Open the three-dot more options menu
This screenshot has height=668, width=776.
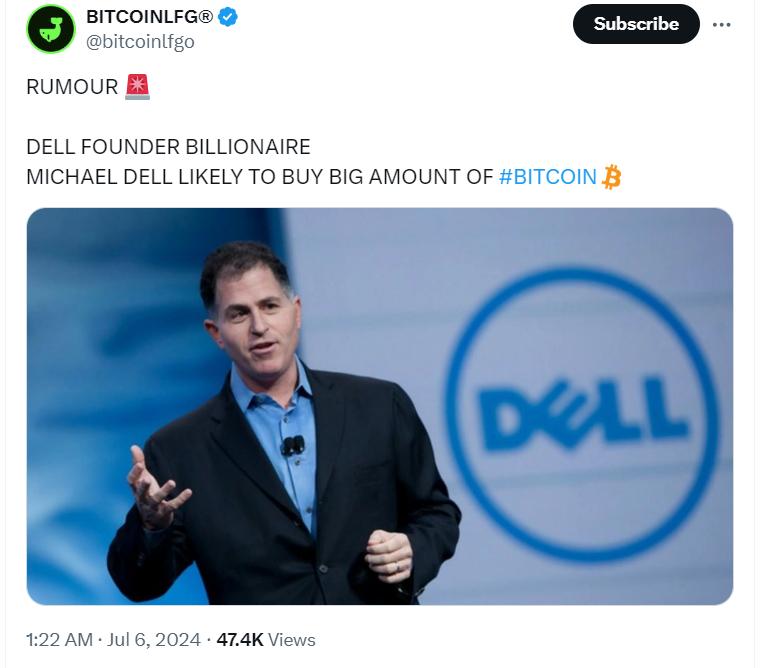722,24
